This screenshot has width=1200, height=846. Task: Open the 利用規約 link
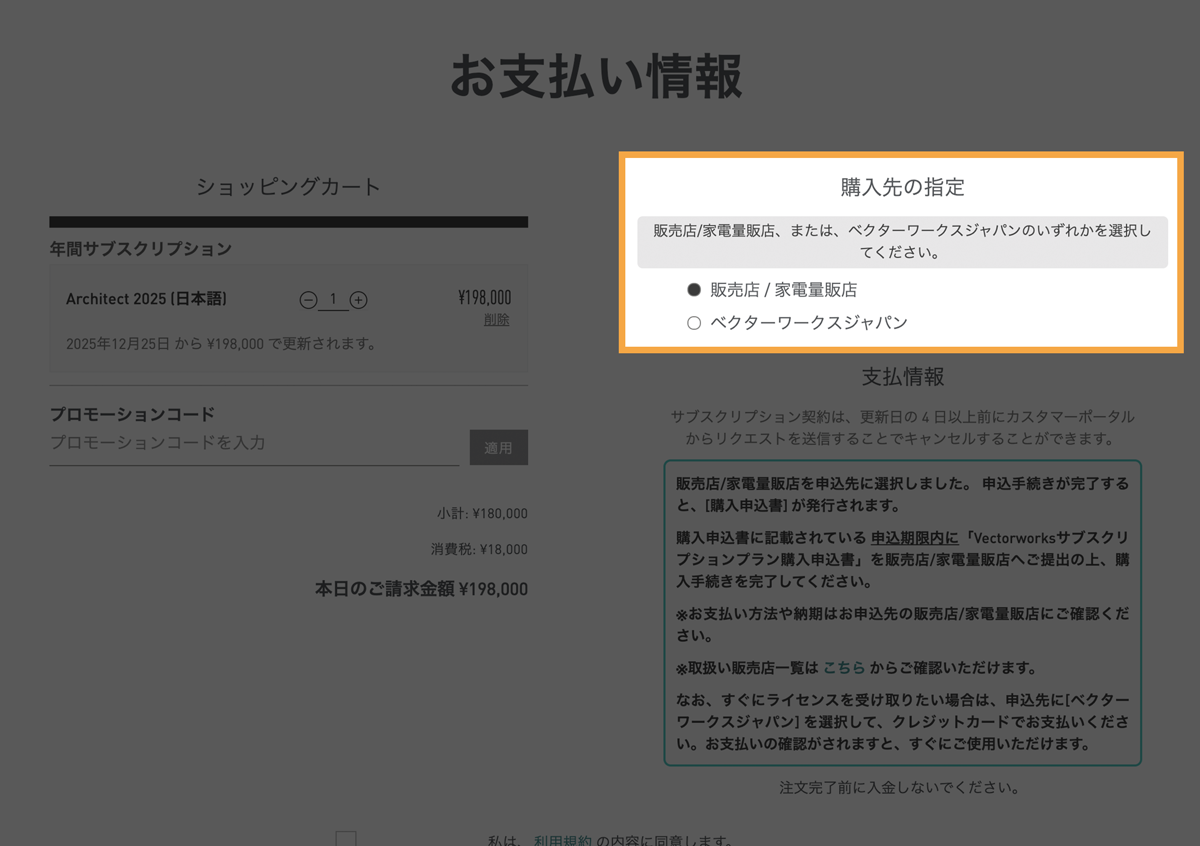(x=563, y=841)
